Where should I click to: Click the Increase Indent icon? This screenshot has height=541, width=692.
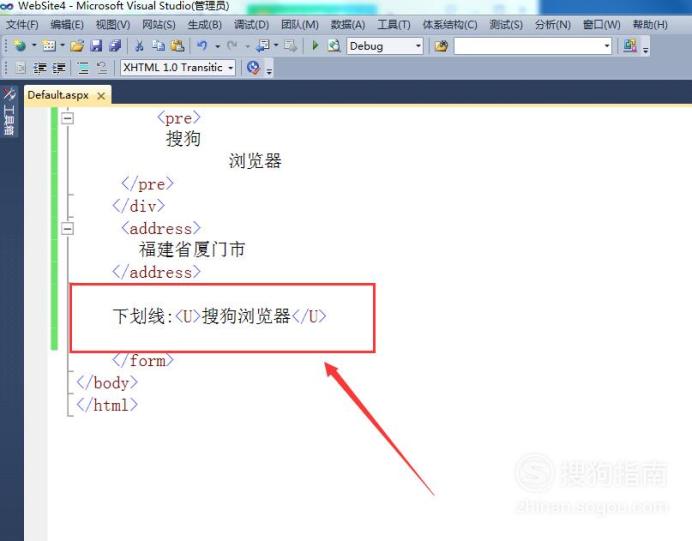coord(59,68)
